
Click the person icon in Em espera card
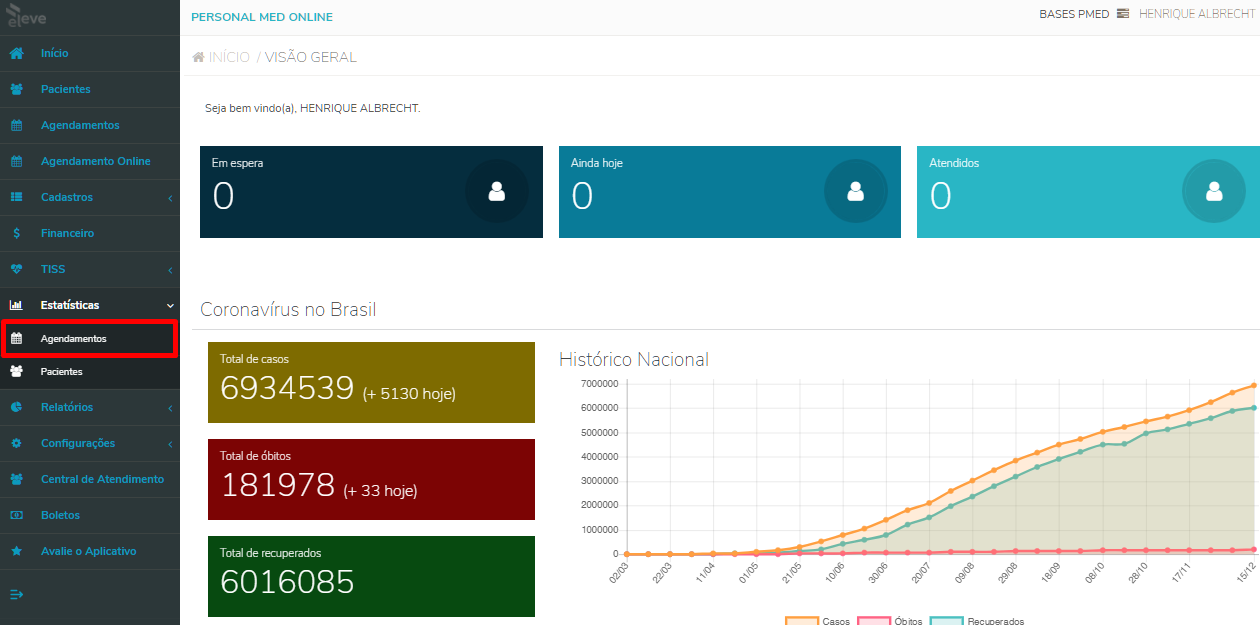coord(496,191)
